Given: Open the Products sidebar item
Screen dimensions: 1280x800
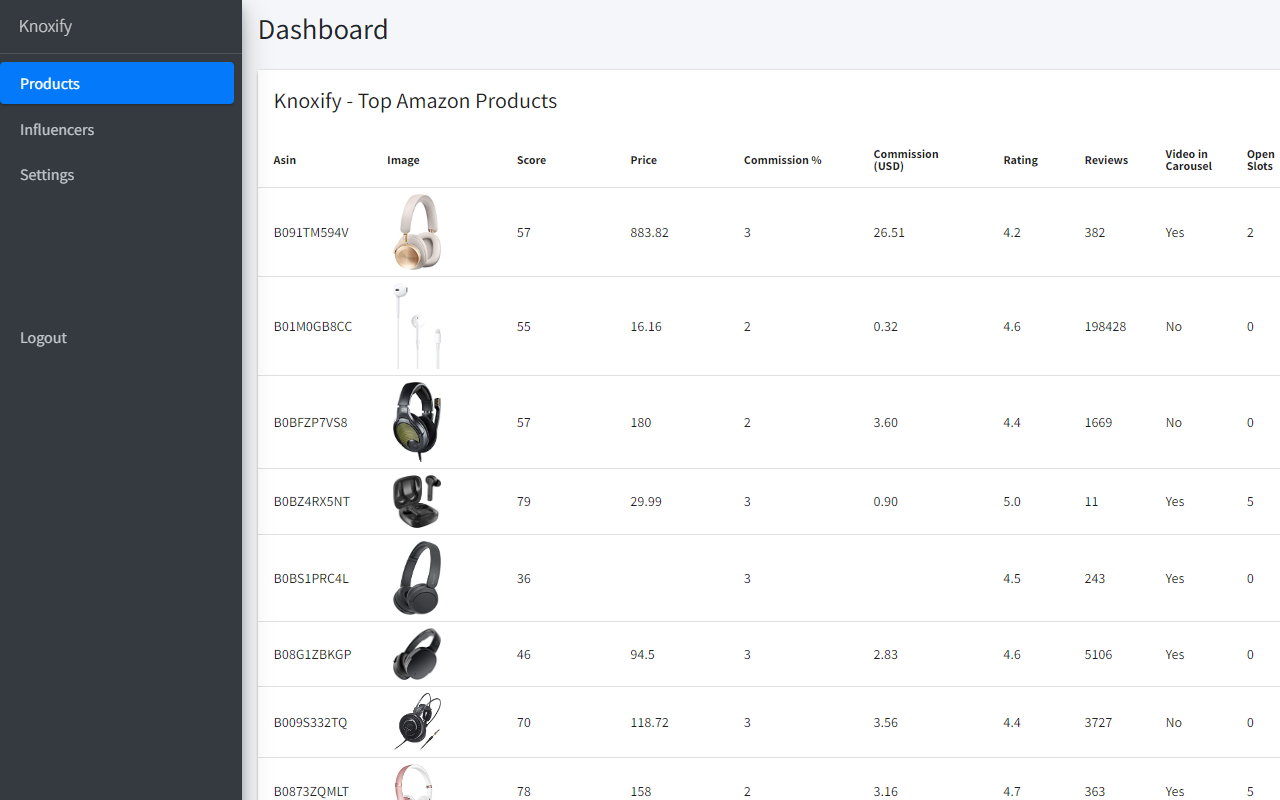Looking at the screenshot, I should pos(117,83).
